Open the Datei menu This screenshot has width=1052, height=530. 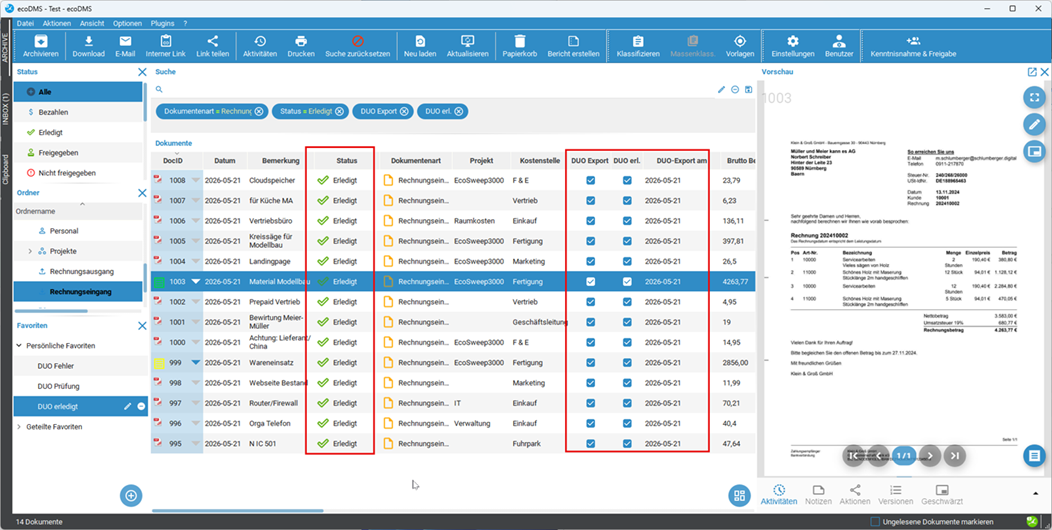point(25,23)
